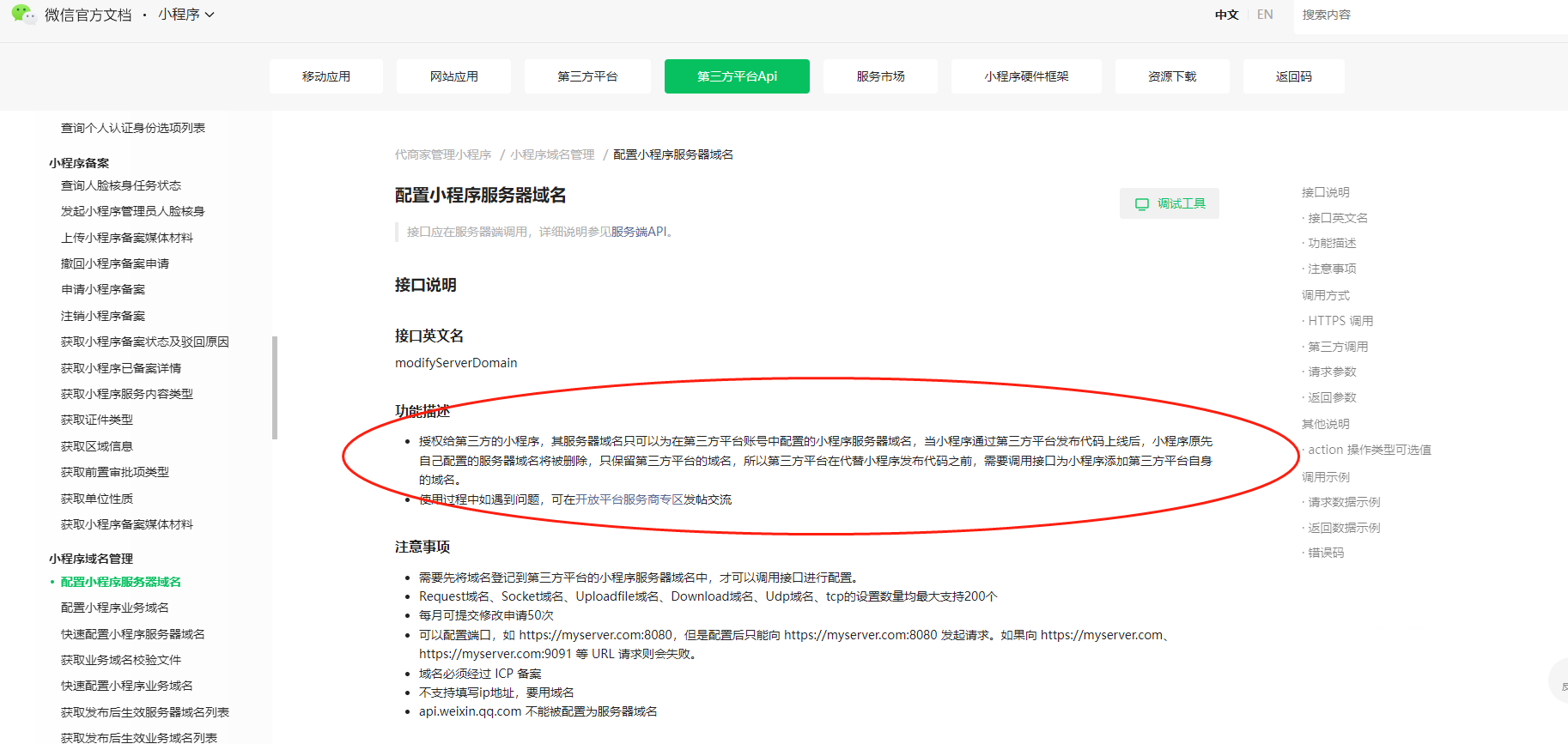Switch language to EN
This screenshot has height=744, width=1568.
[1265, 15]
